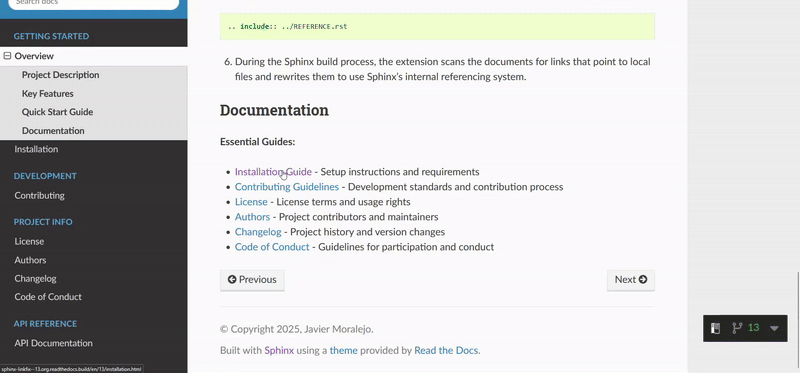The image size is (800, 373).
Task: Open the Read the Docs footer link
Action: (x=446, y=351)
